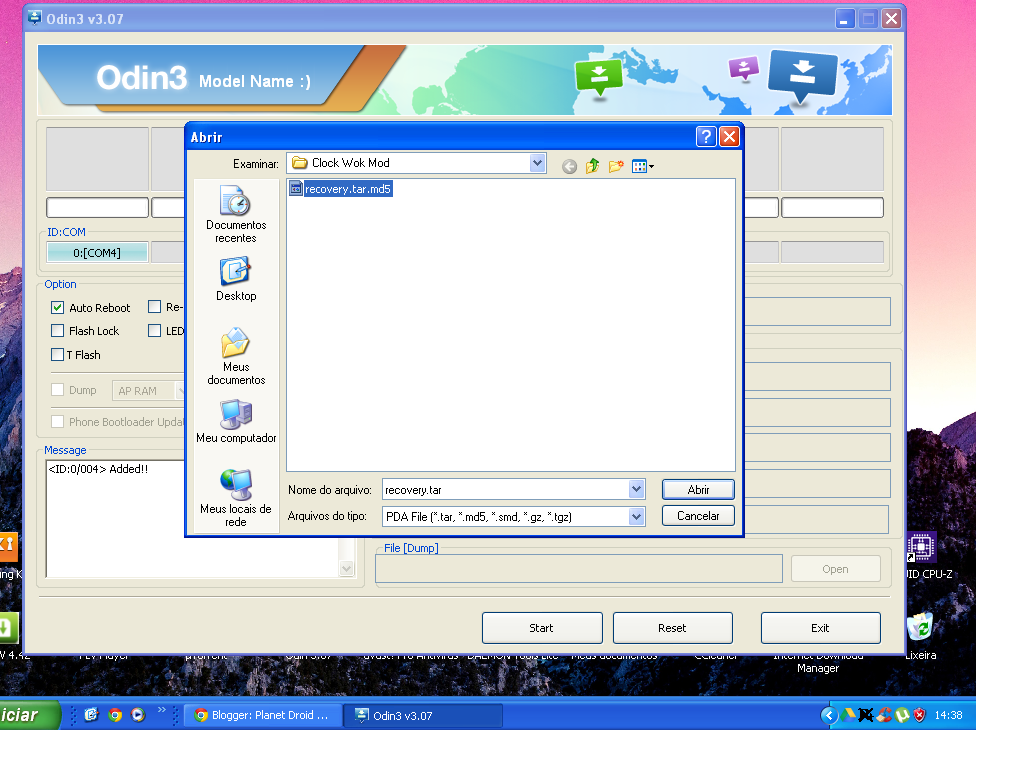The image size is (1024, 768).
Task: Click the help question mark in Abrir dialog
Action: (x=706, y=136)
